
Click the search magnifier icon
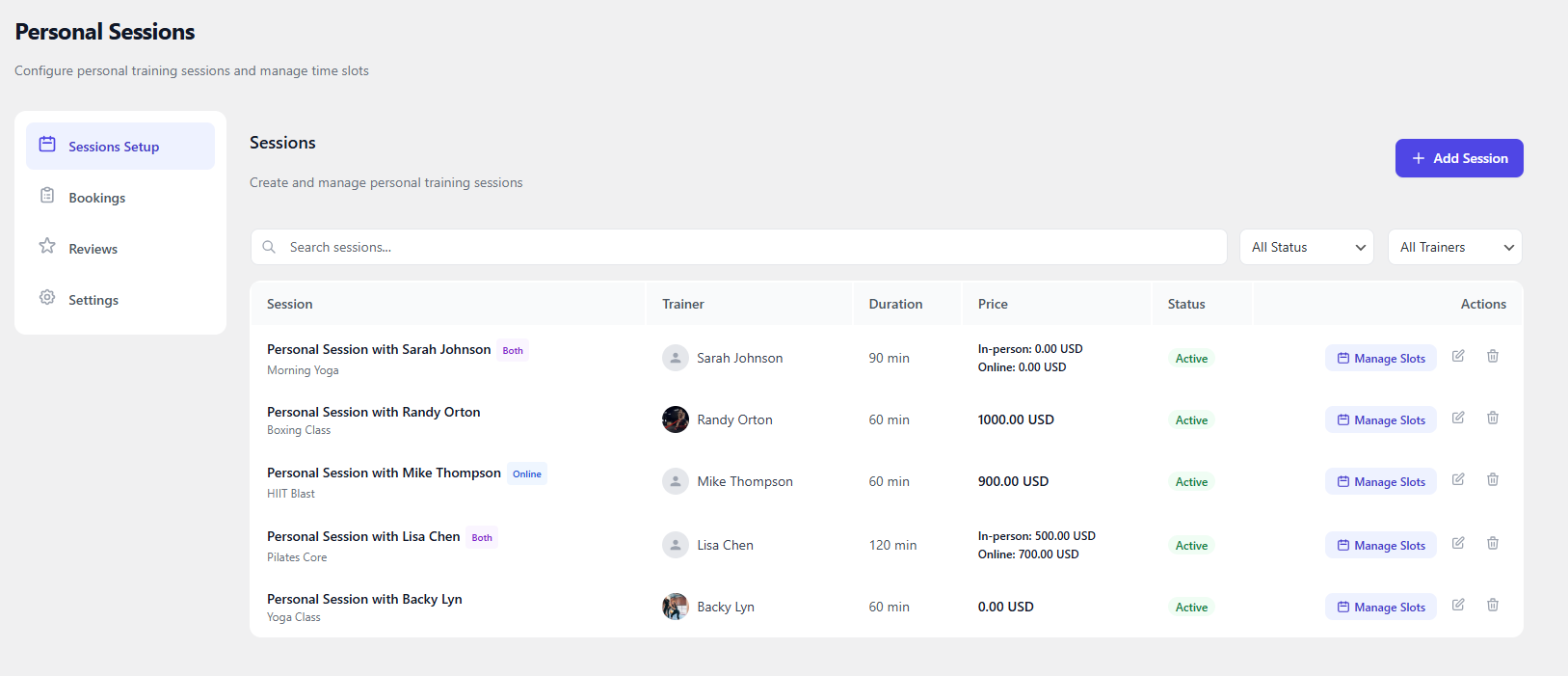[269, 247]
